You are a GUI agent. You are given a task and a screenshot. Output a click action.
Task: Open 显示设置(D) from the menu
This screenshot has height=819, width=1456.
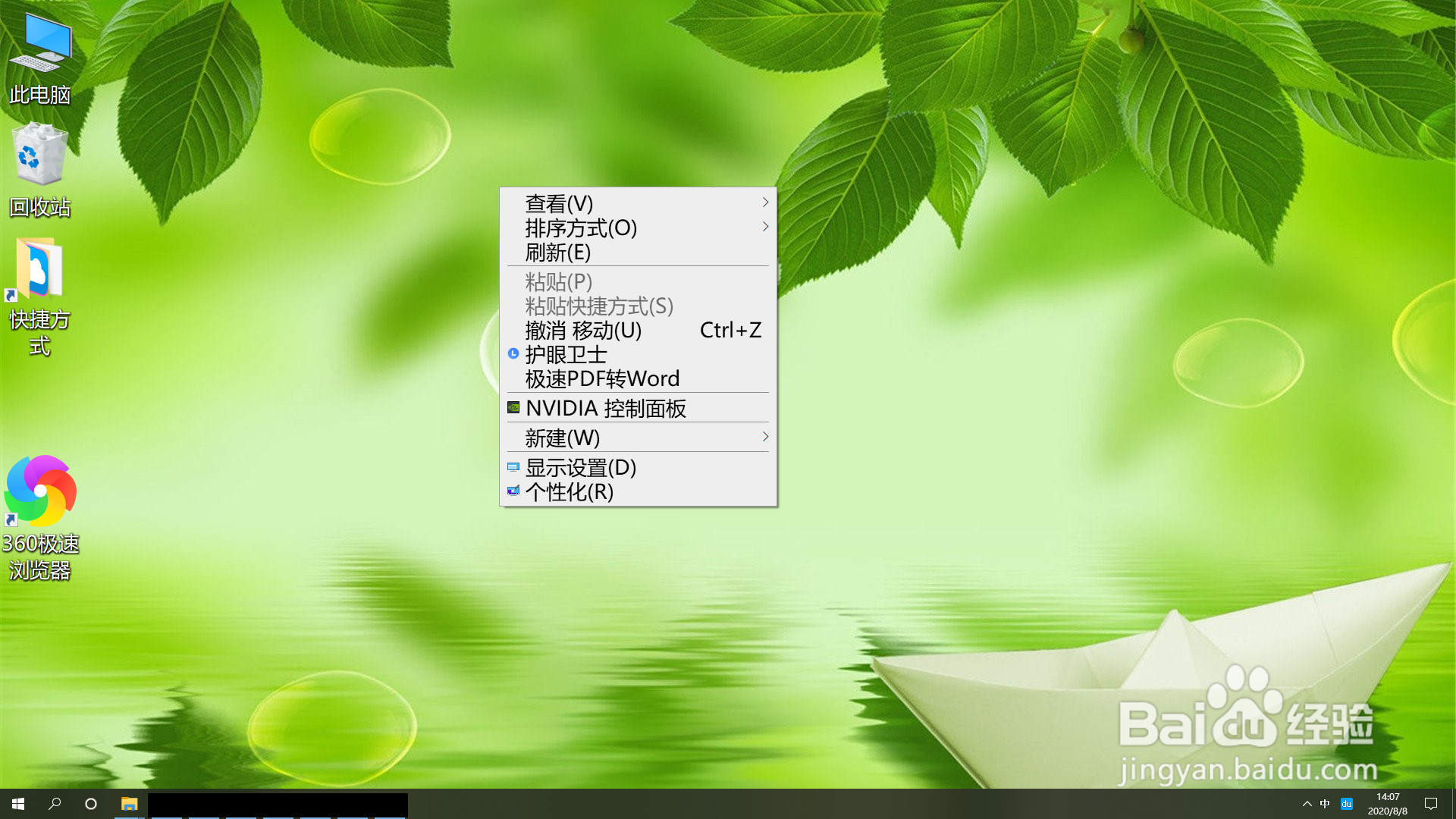(638, 467)
